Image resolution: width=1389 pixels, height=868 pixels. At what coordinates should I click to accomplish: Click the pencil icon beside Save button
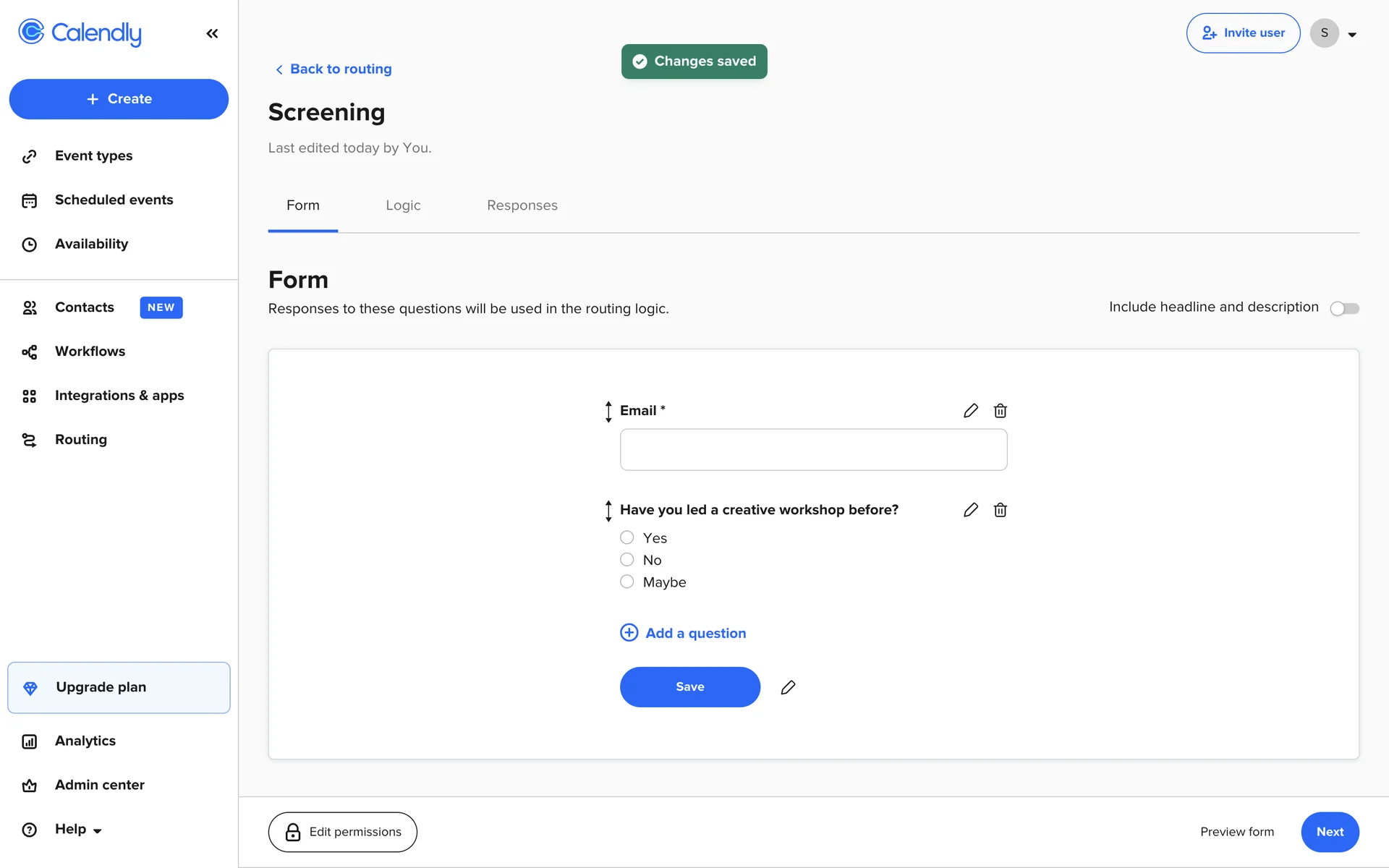pos(788,687)
